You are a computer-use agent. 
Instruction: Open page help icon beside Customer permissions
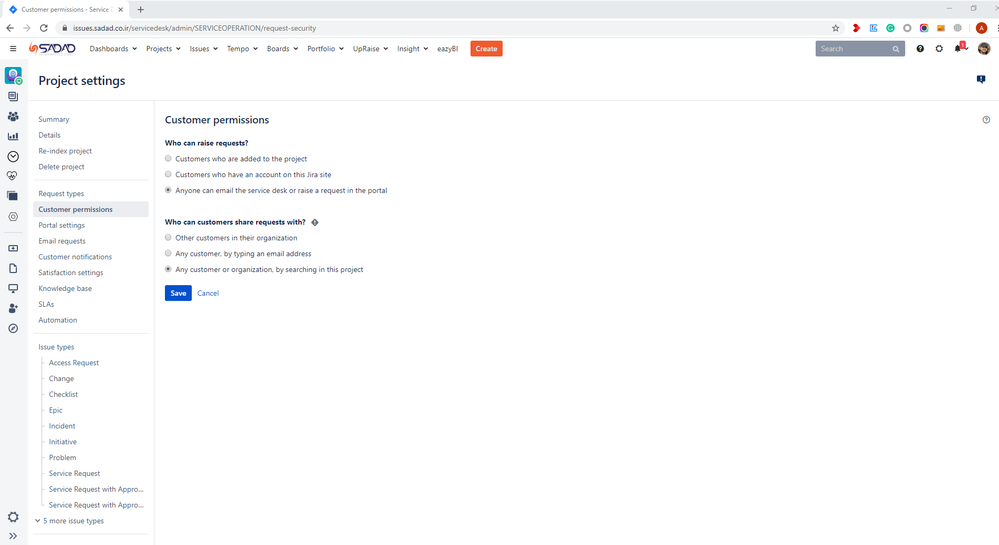click(986, 120)
